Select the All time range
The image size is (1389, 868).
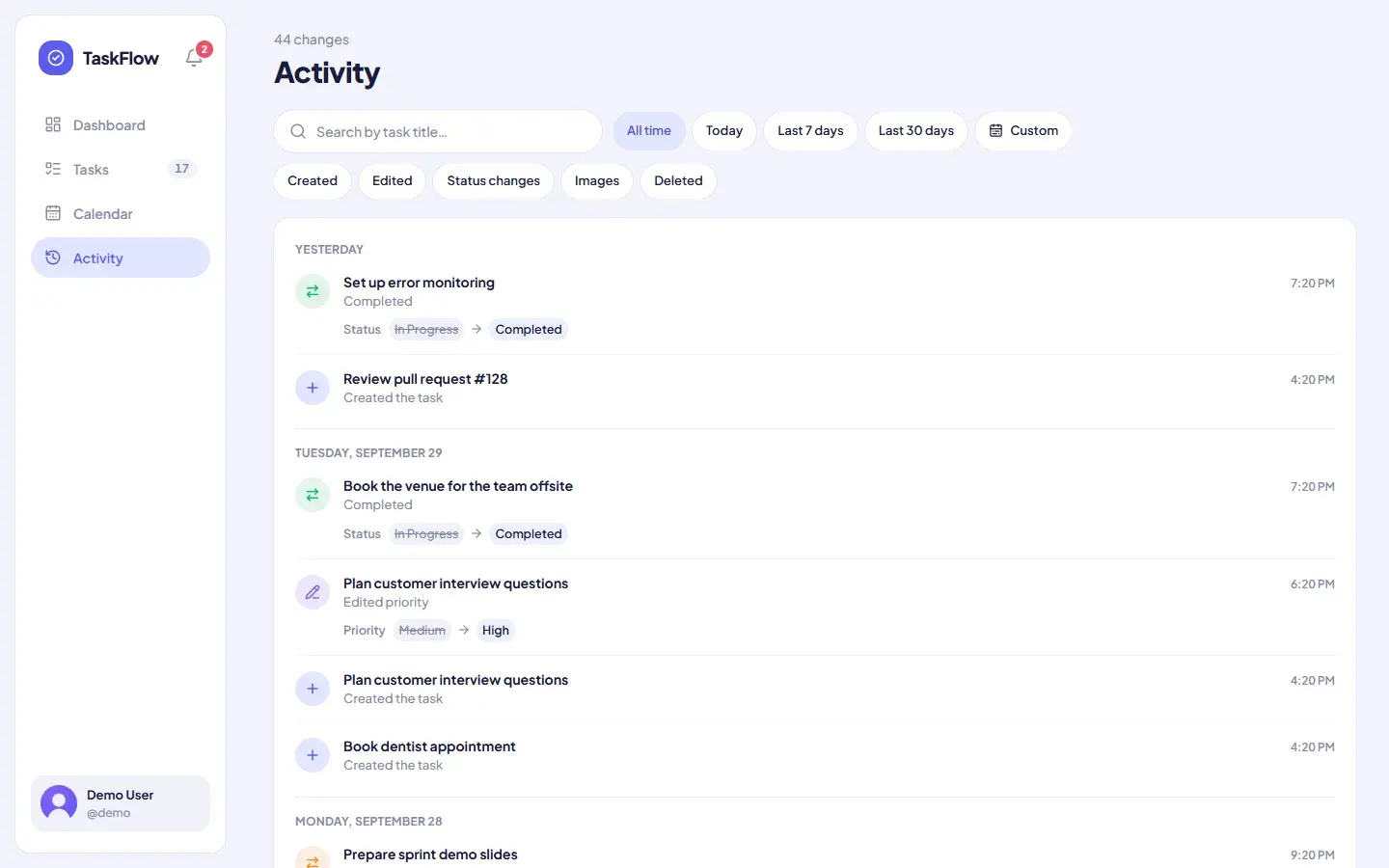pos(649,131)
